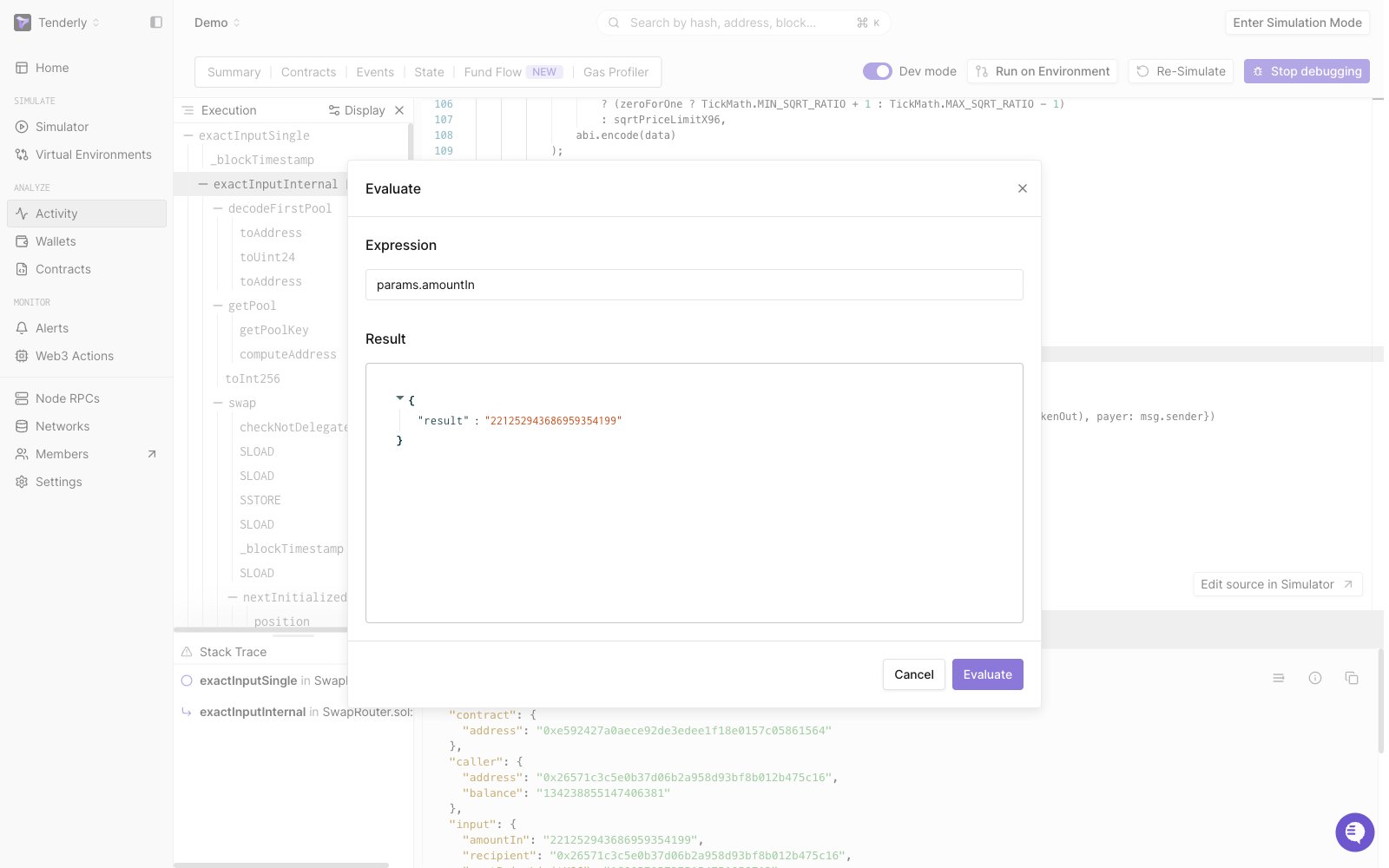The width and height of the screenshot is (1389, 868).
Task: Select exactInputInternal in Stack Trace
Action: 253,712
